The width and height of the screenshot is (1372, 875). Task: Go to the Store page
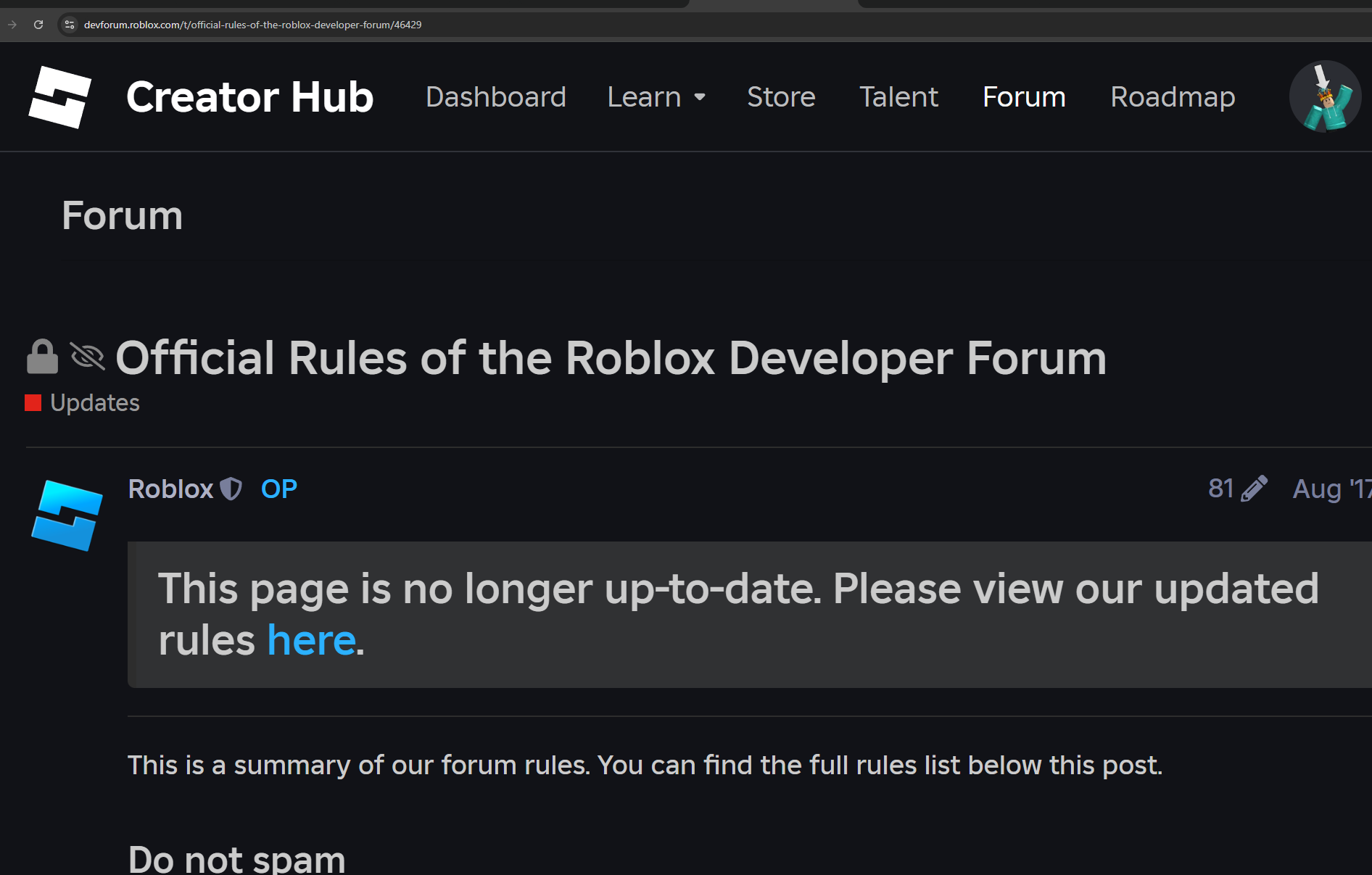coord(781,96)
